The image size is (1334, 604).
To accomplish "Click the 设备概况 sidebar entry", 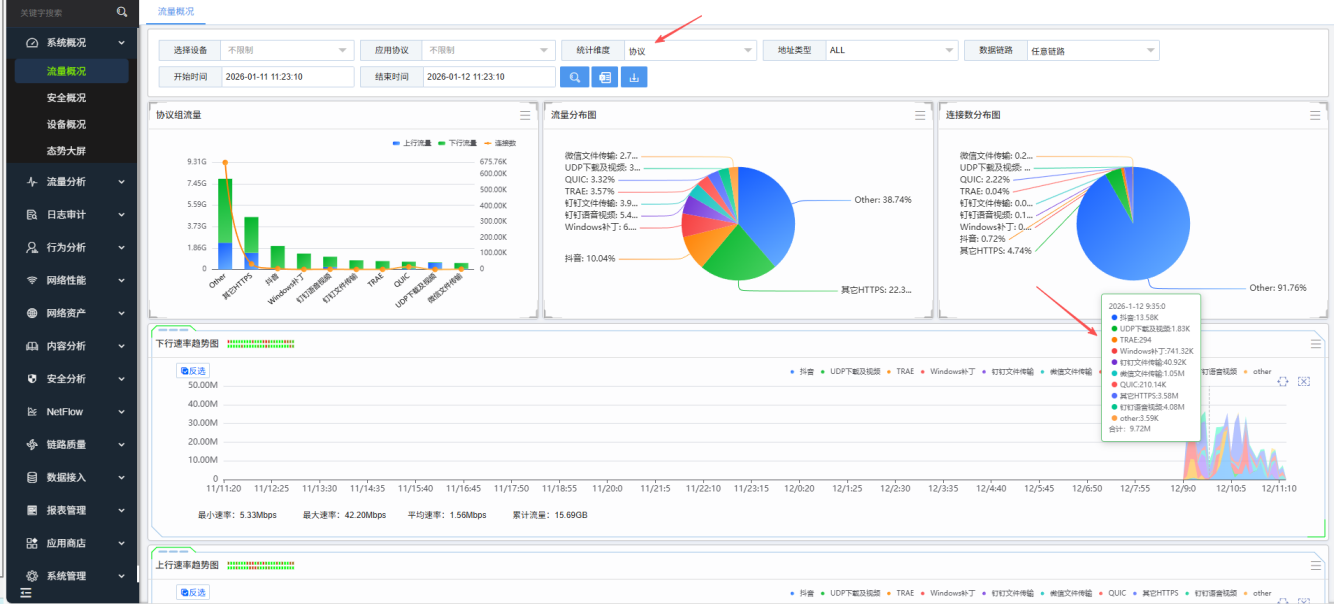I will pos(66,125).
